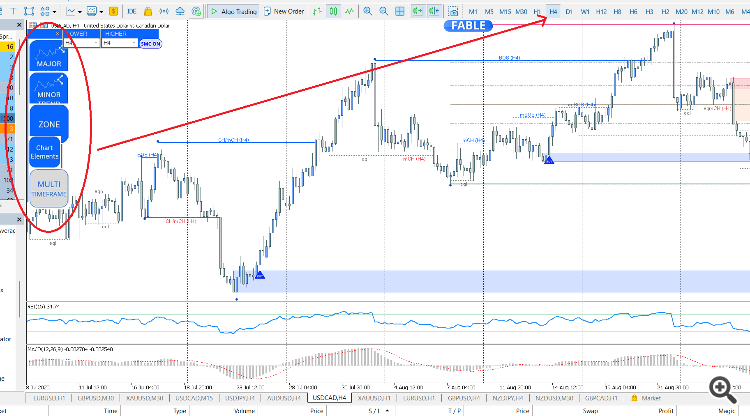Click the ZONE panel button
This screenshot has width=750, height=416.
(x=49, y=124)
